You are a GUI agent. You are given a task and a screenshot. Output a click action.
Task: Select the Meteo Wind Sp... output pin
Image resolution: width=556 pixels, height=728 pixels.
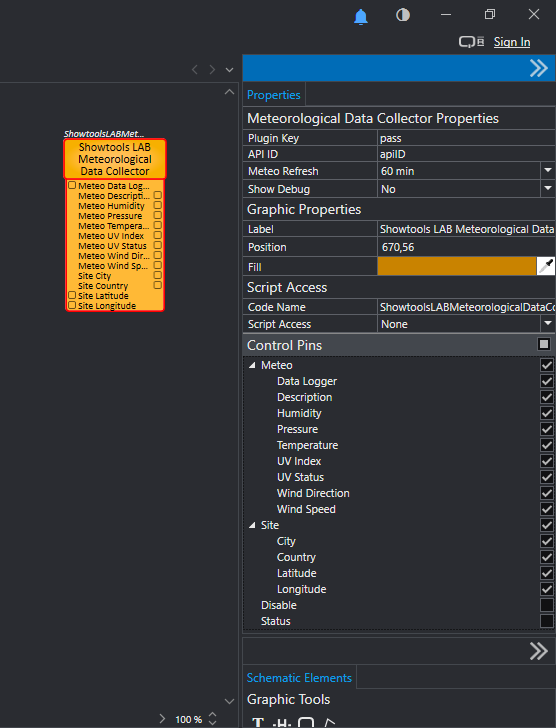158,265
